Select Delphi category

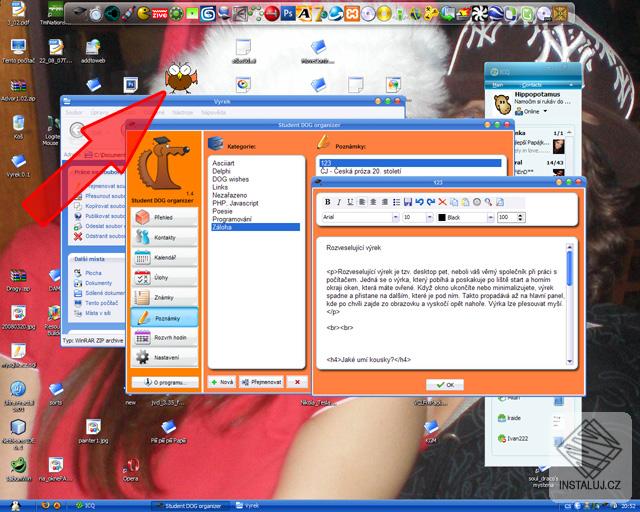point(221,171)
